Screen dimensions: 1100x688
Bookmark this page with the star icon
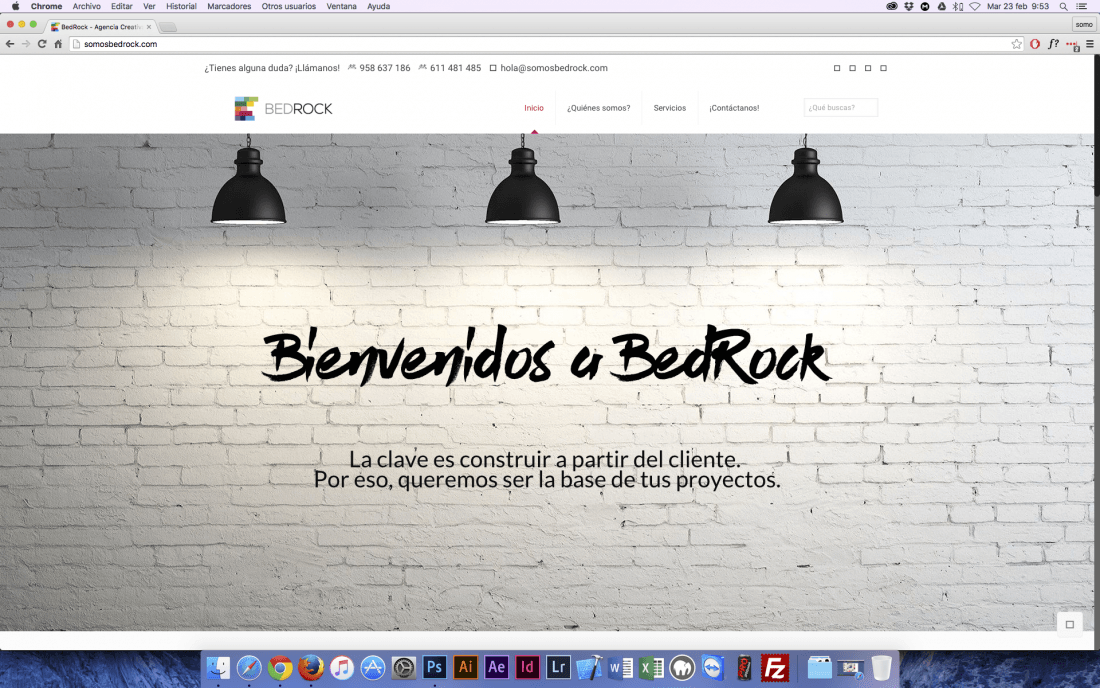point(1017,43)
